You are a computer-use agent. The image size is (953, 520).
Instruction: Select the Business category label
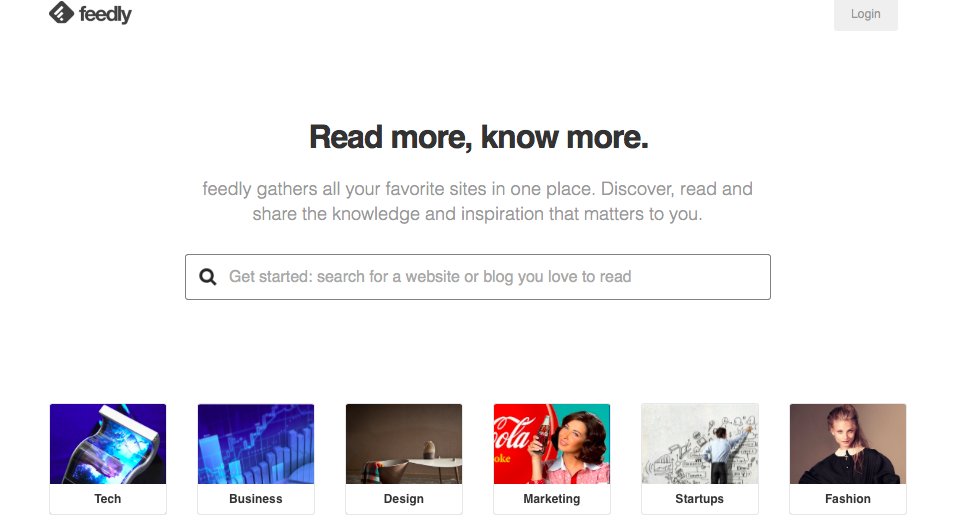[x=256, y=499]
